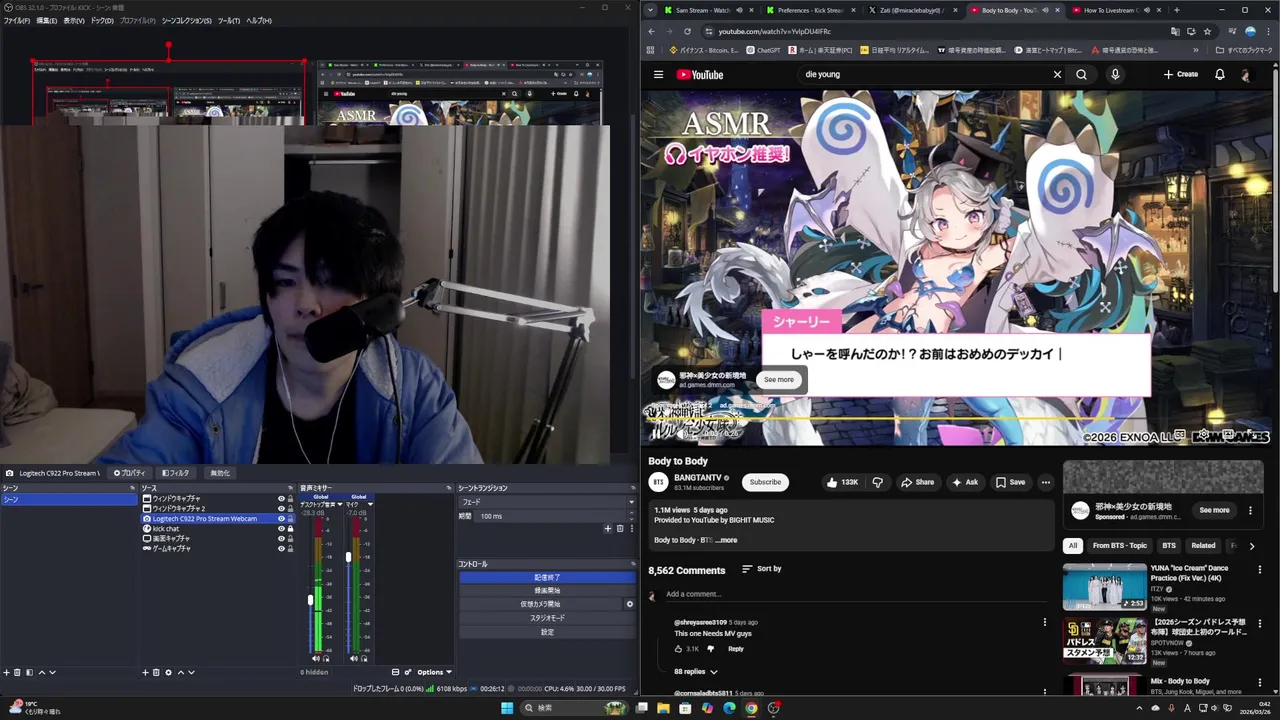
Task: Select the From BTS - Topic chip
Action: pyautogui.click(x=1119, y=546)
